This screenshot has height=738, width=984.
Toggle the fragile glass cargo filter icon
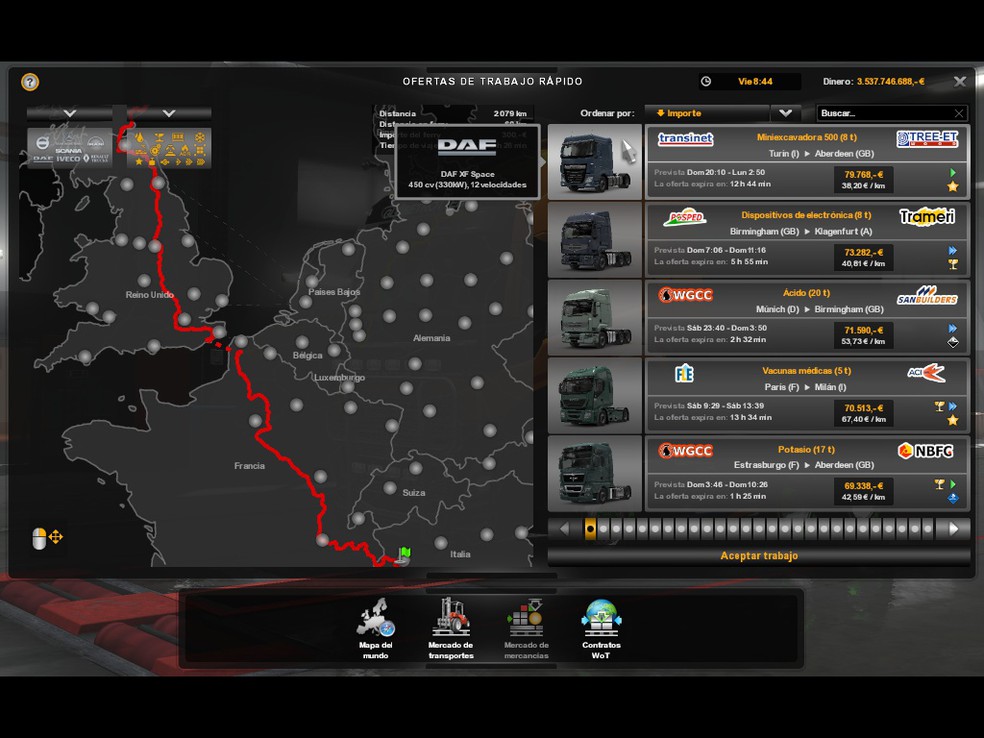(x=159, y=137)
